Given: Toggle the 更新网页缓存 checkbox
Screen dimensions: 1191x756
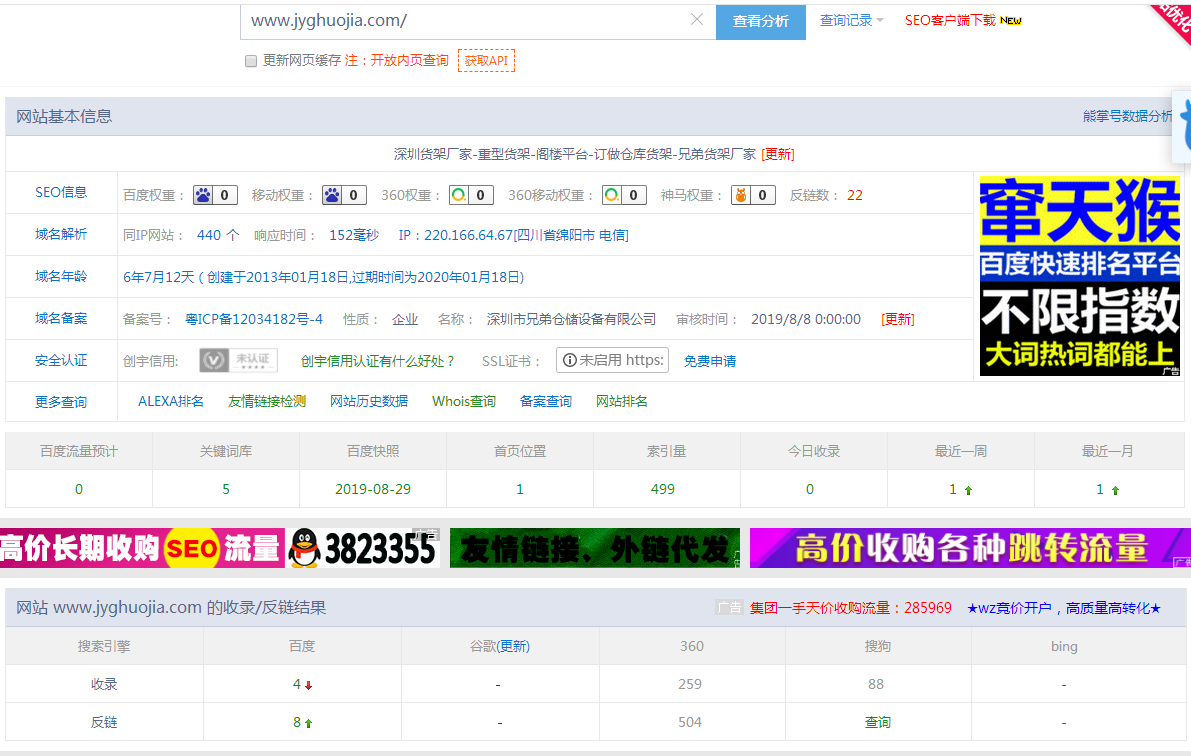Looking at the screenshot, I should pyautogui.click(x=251, y=61).
